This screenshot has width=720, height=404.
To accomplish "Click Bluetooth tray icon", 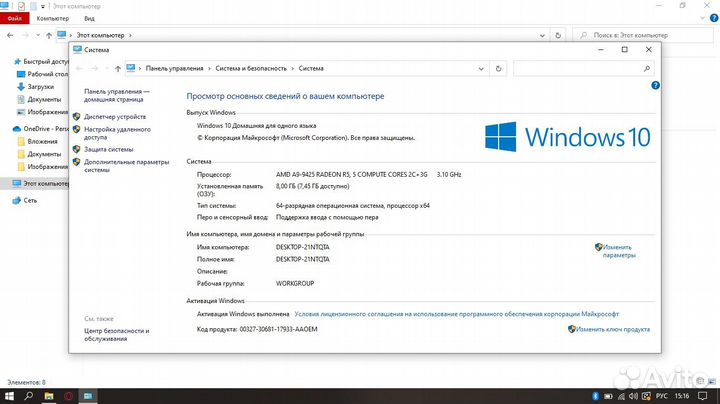I will pyautogui.click(x=596, y=396).
